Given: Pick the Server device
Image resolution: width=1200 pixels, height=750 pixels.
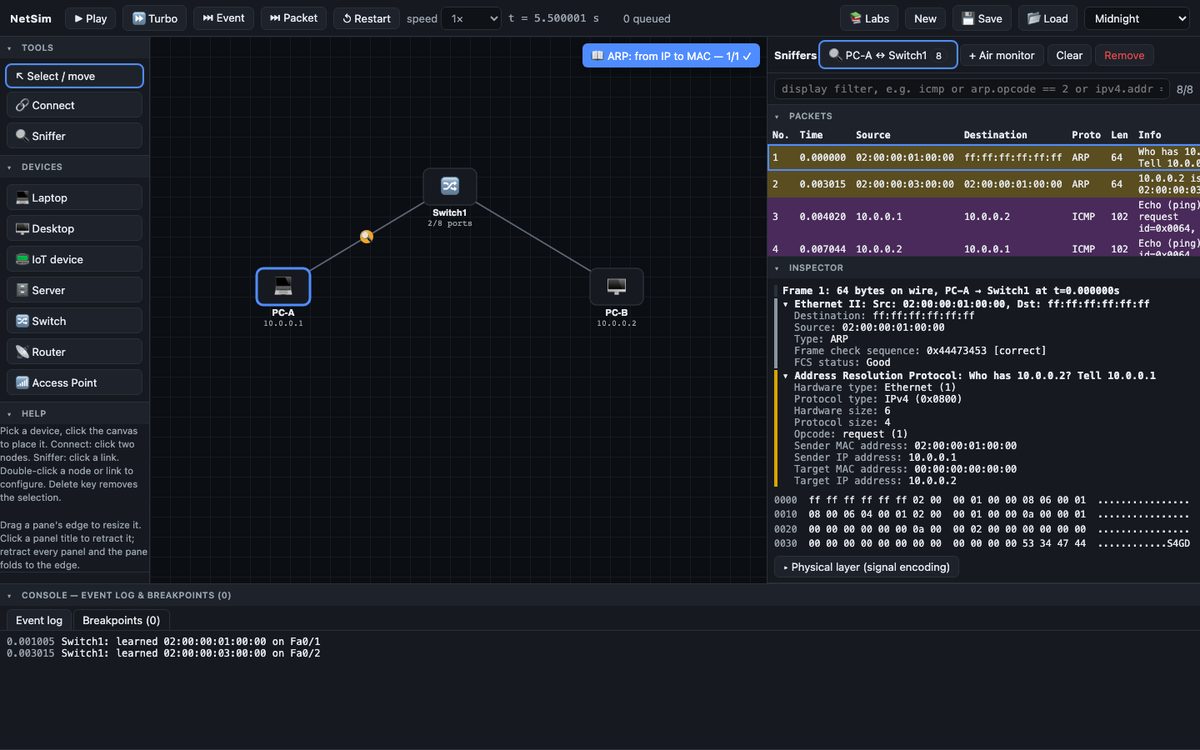Looking at the screenshot, I should tap(75, 290).
